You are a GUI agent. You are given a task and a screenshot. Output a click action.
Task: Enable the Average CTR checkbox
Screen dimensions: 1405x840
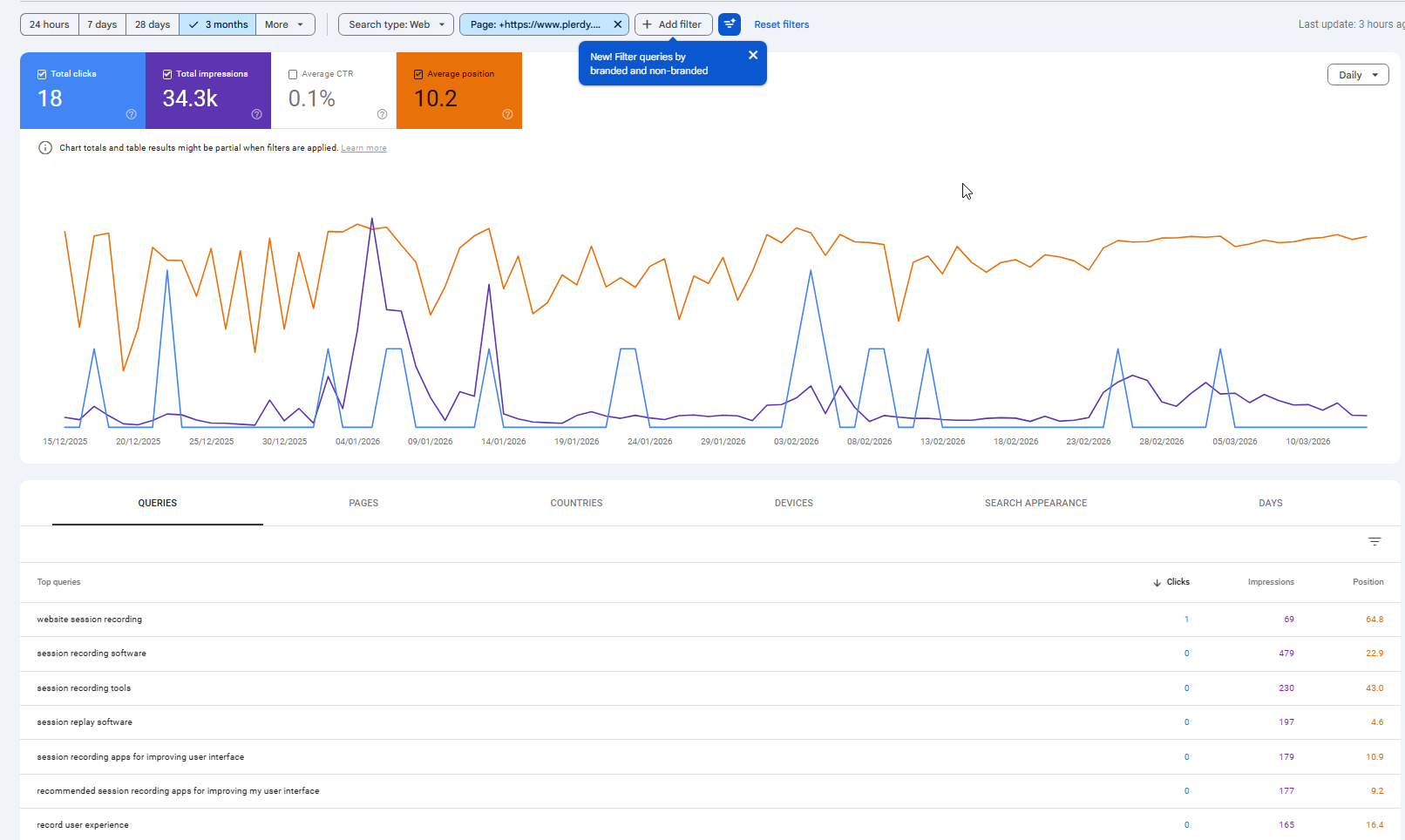[293, 74]
